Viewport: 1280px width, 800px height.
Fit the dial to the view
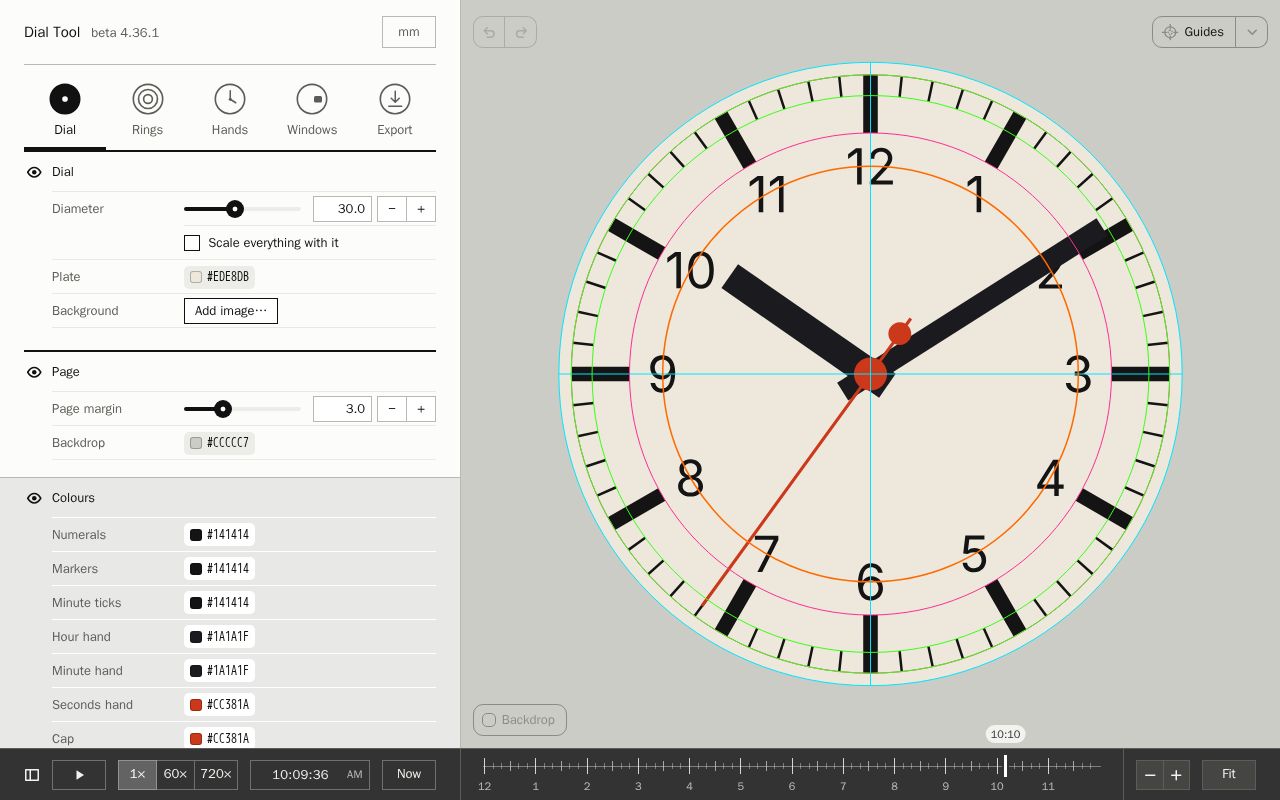point(1229,775)
